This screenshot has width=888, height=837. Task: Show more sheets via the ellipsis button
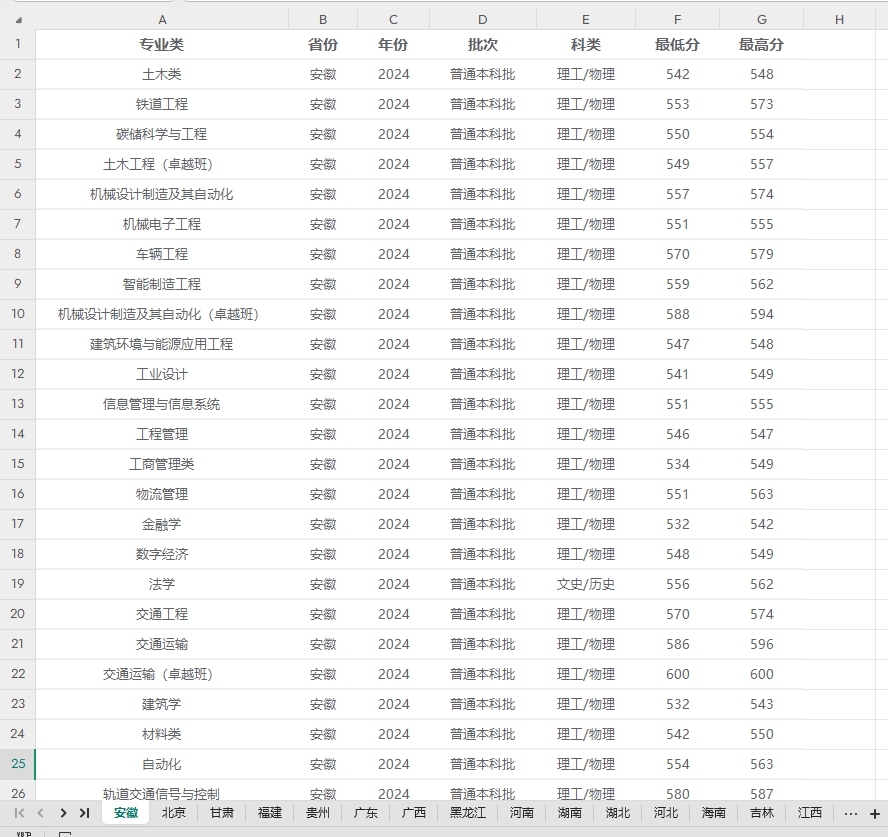[x=850, y=813]
